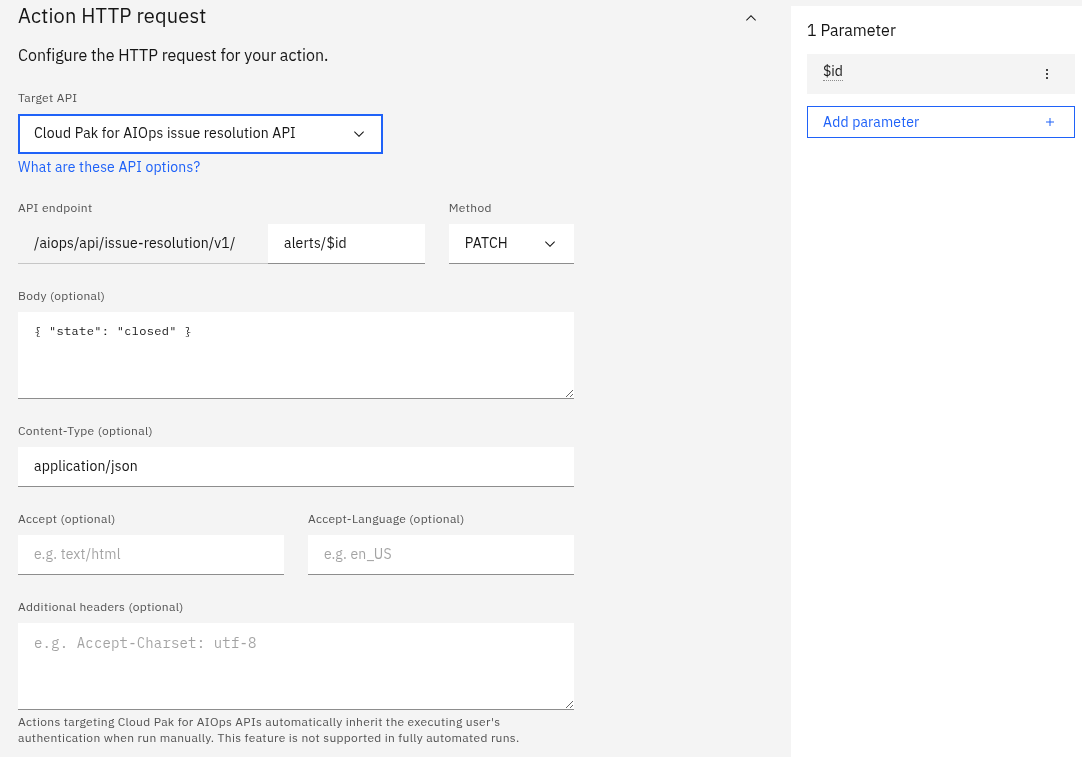
Task: Click the Content-Type application/json field
Action: pyautogui.click(x=295, y=466)
